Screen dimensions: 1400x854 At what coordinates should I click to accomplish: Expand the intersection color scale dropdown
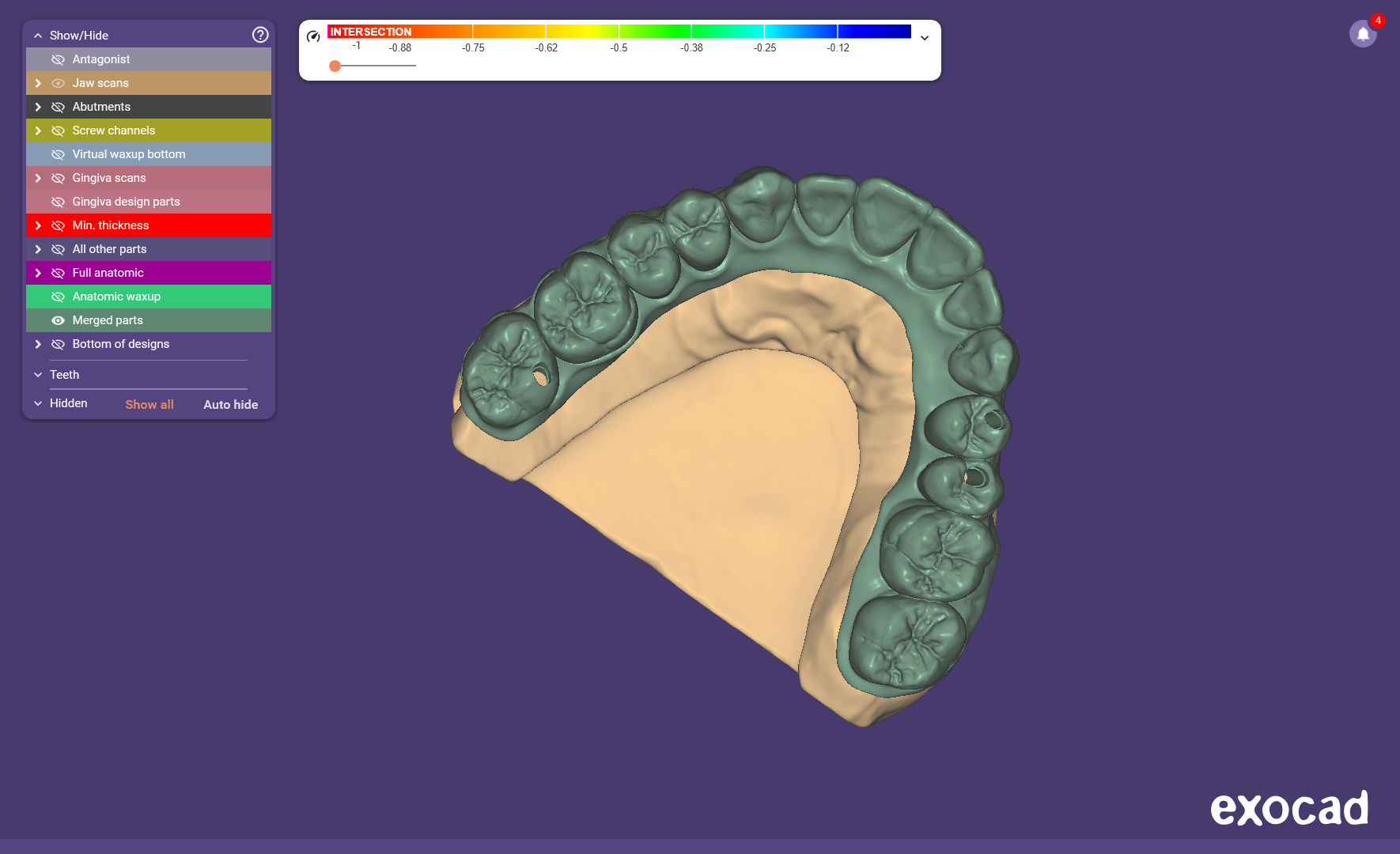click(924, 38)
